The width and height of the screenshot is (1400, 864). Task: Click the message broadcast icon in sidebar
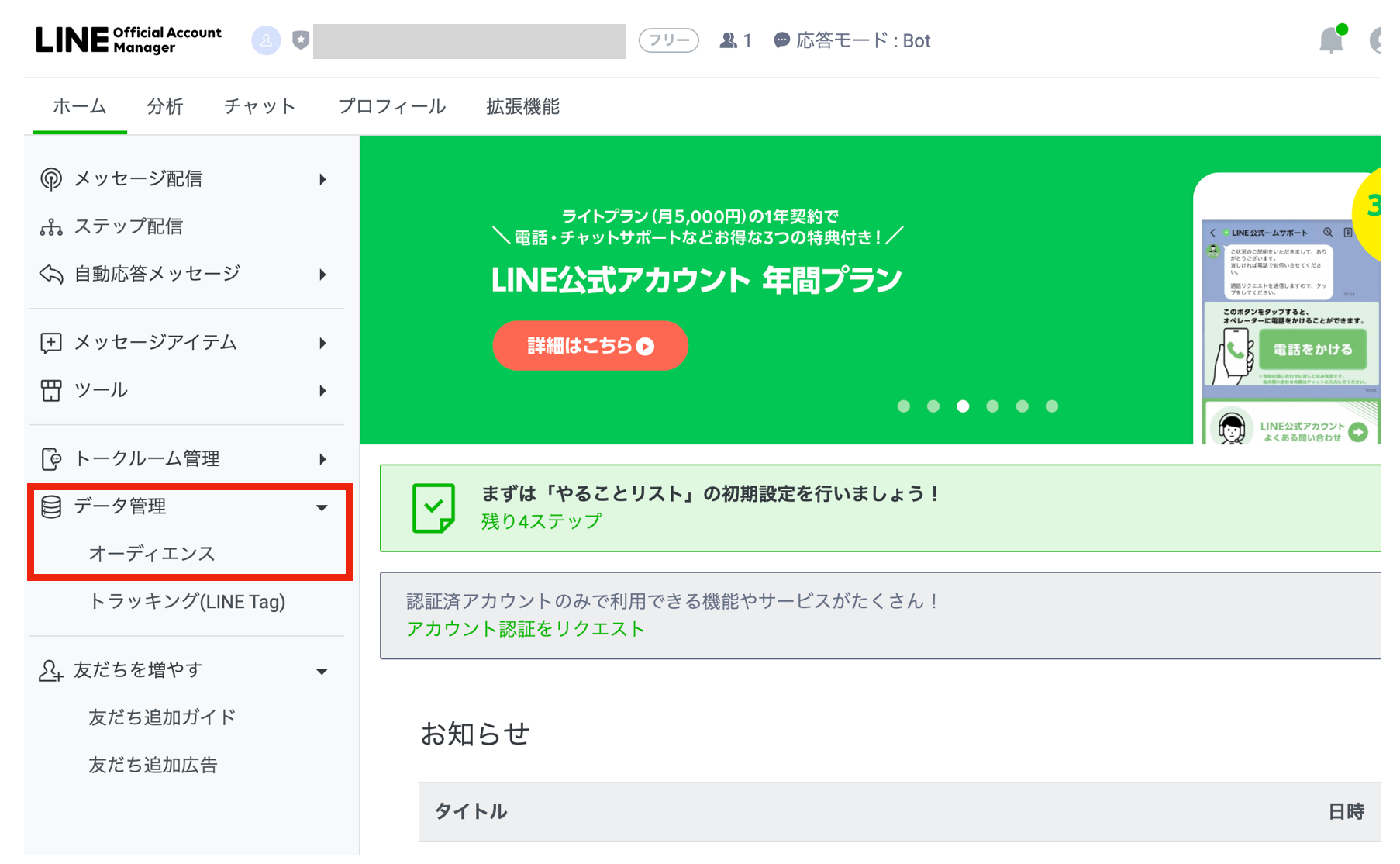(x=51, y=179)
